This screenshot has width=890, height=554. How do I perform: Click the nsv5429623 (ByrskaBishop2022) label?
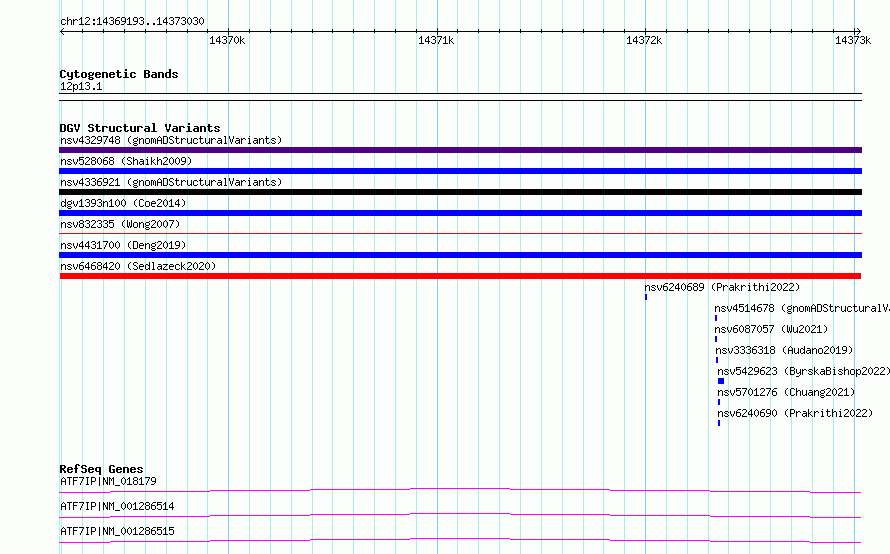(x=804, y=371)
